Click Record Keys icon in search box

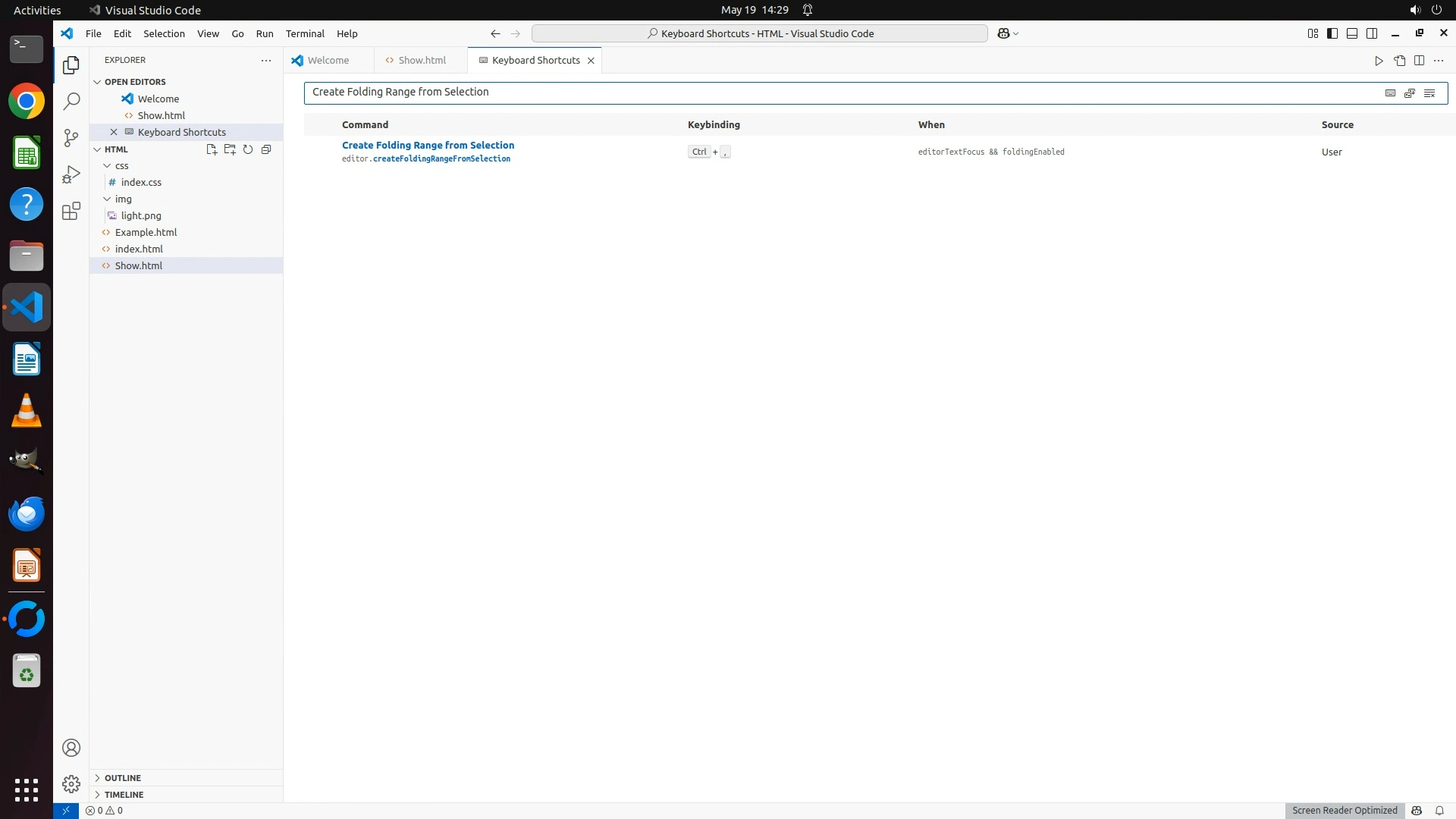(1390, 93)
